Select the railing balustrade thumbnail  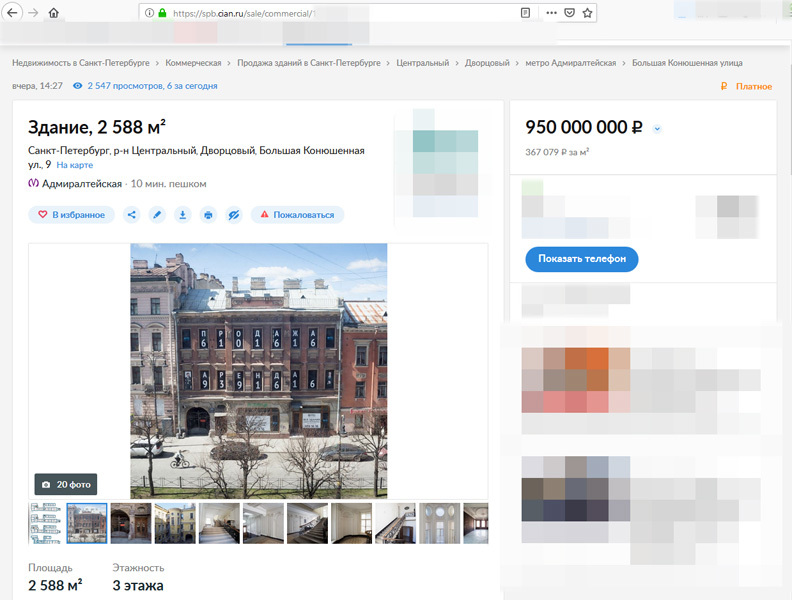[395, 523]
